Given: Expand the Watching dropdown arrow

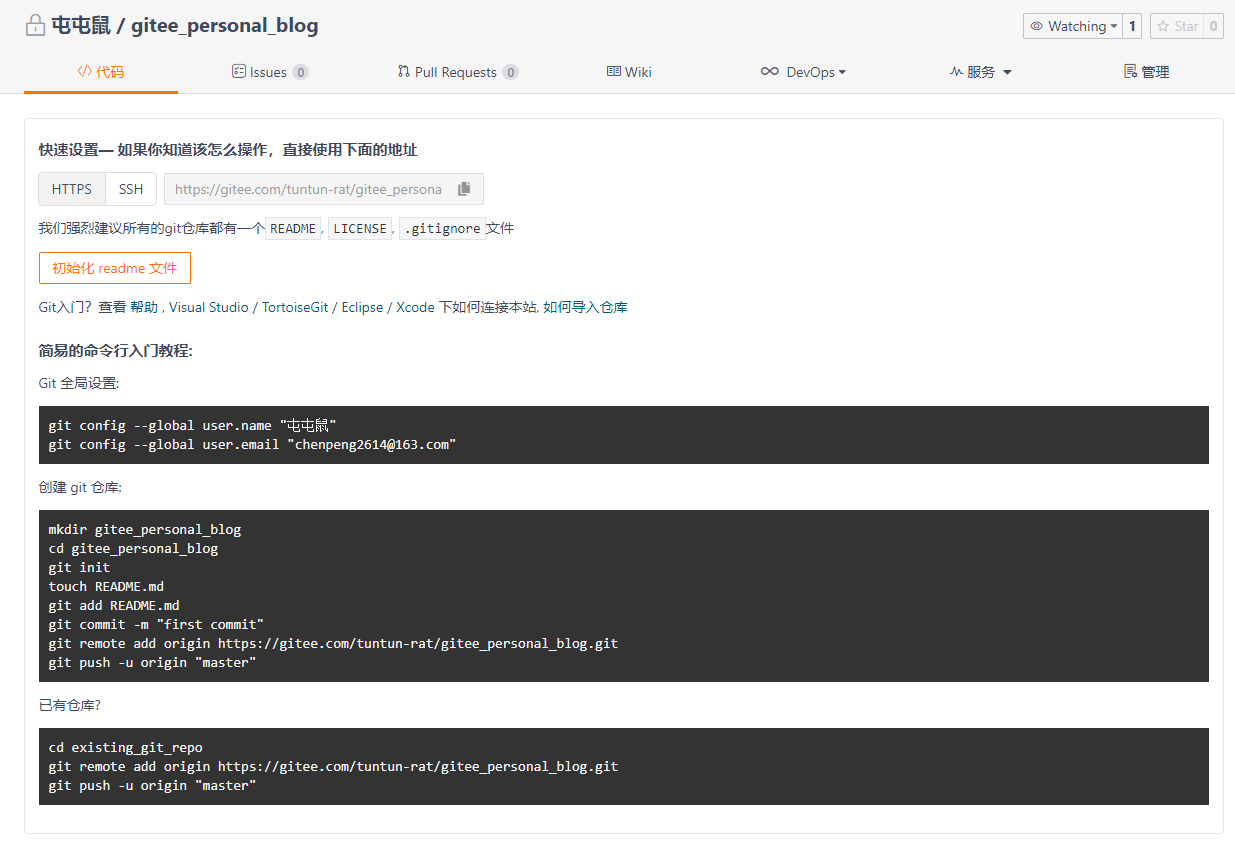Looking at the screenshot, I should click(x=1114, y=27).
